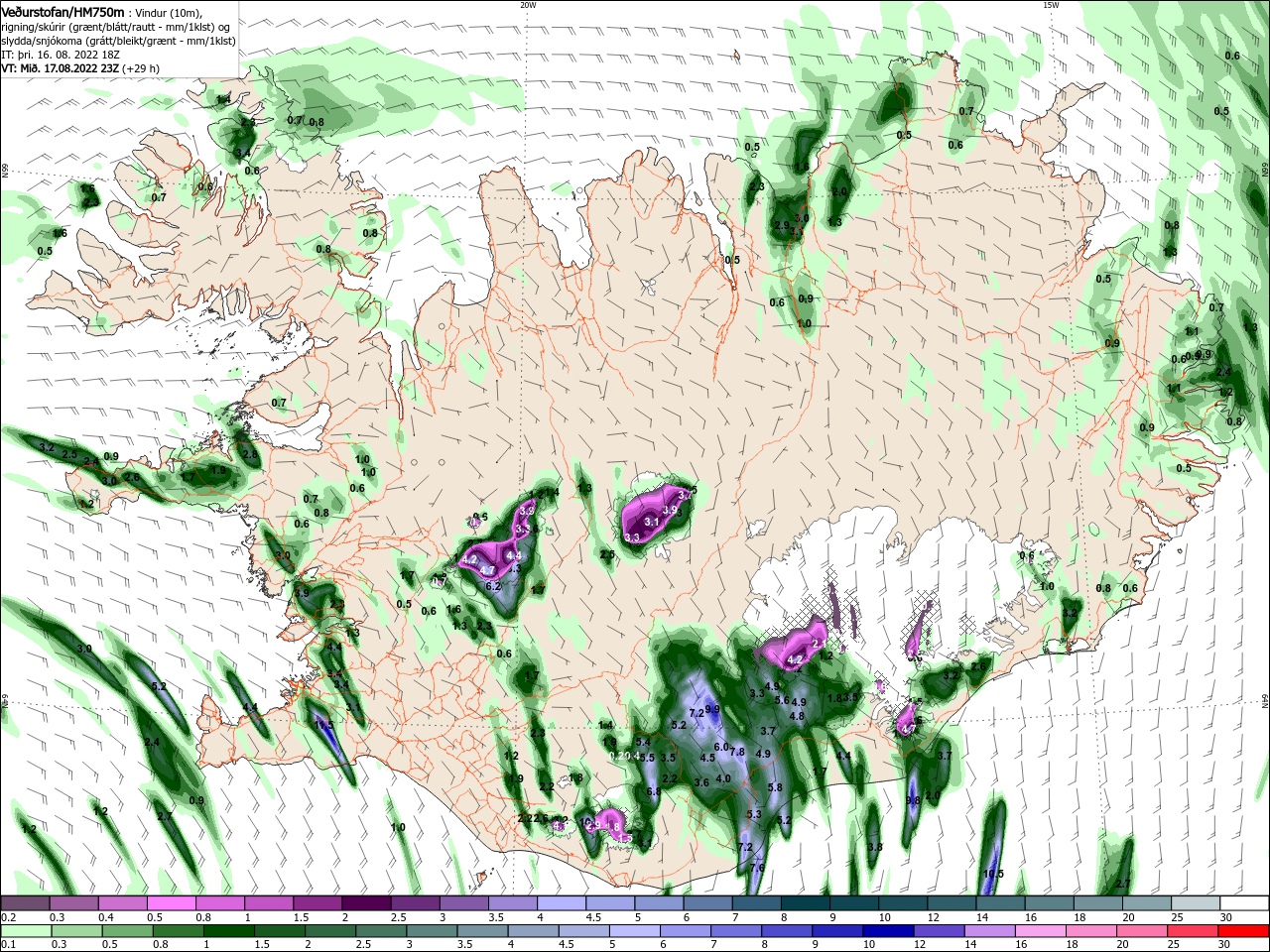Click the dark teal snow swatch labeled 8
Screen dimensions: 1270x952
tap(806, 903)
